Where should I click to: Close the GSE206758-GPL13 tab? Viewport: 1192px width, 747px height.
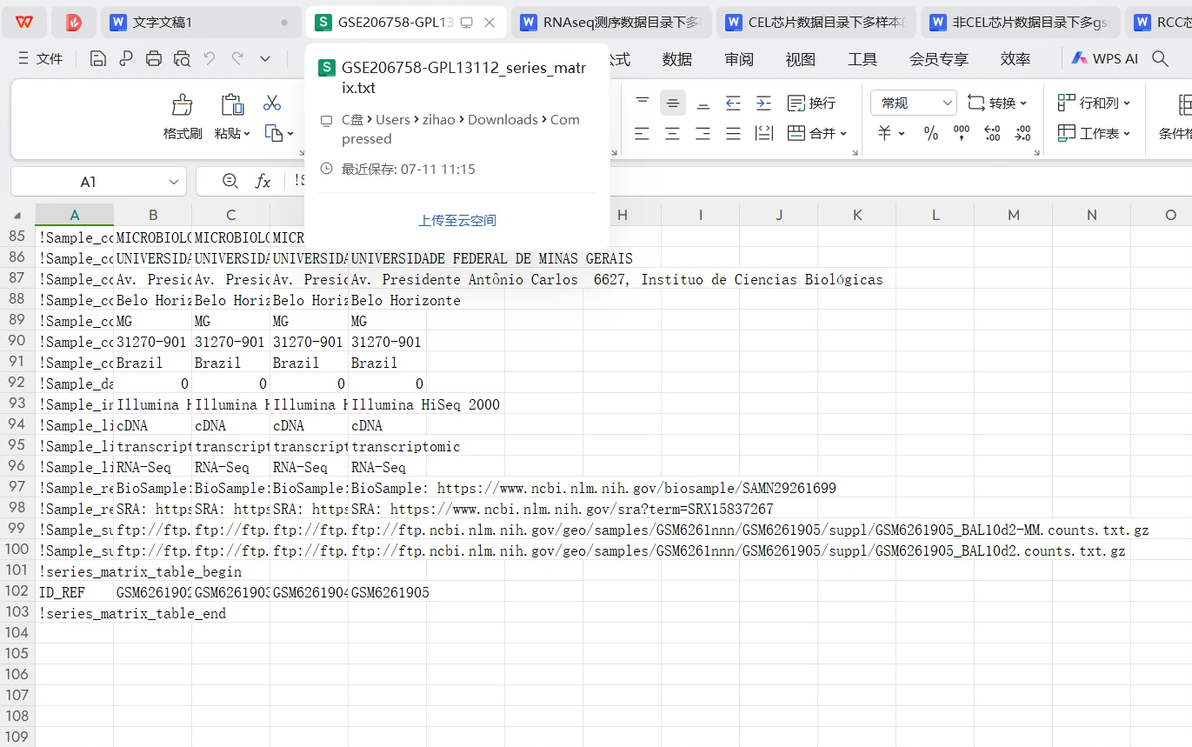point(490,23)
